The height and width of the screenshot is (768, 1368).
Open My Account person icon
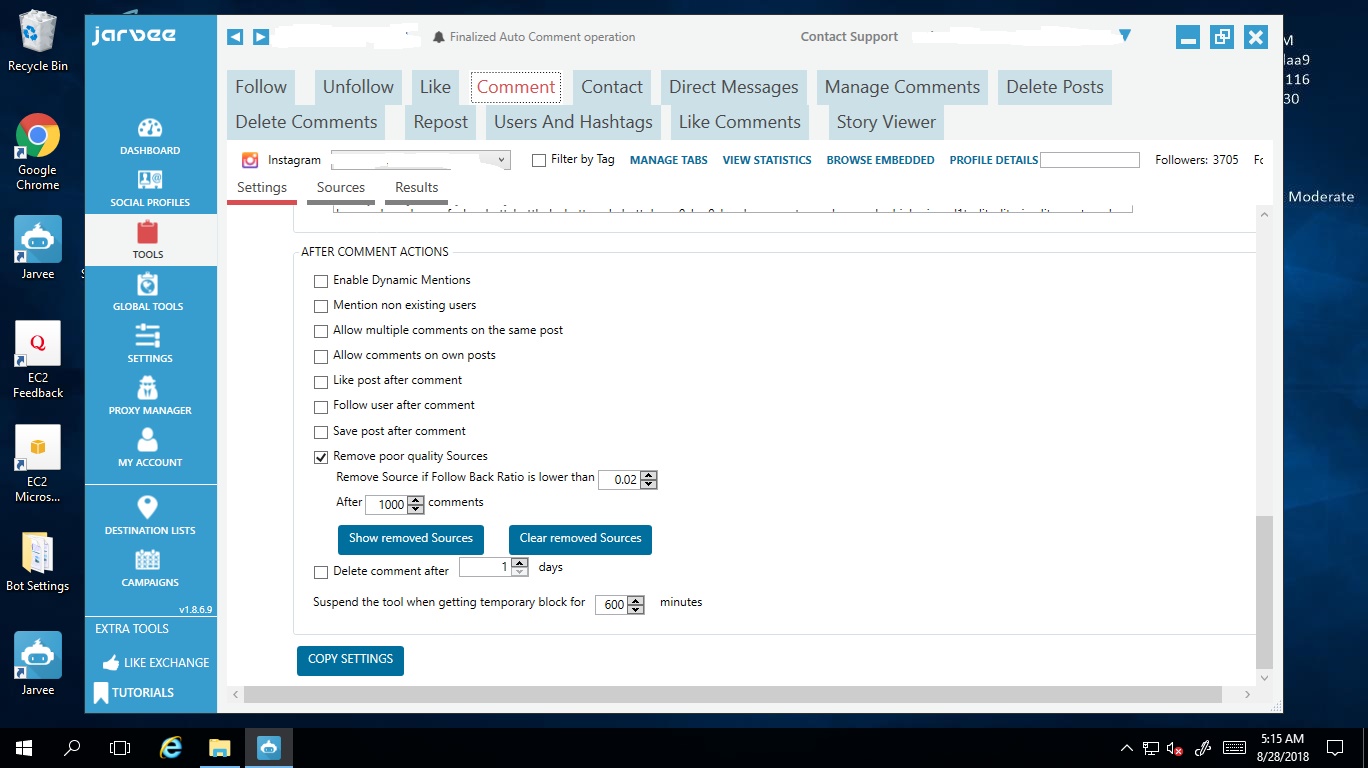pos(148,440)
